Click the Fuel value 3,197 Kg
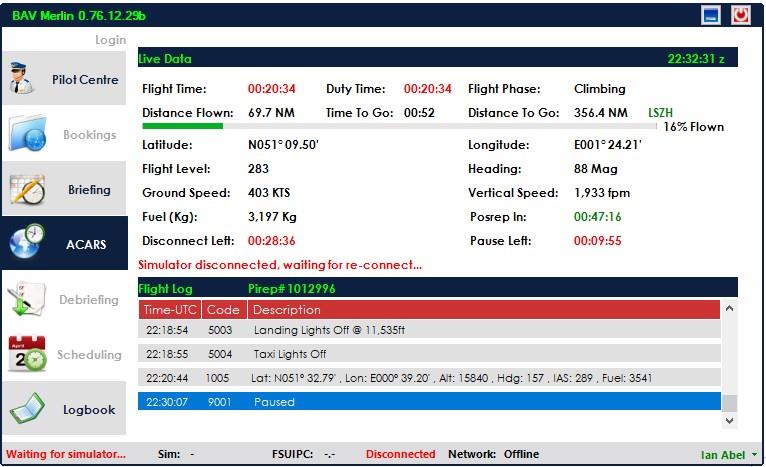This screenshot has height=467, width=766. coord(272,217)
